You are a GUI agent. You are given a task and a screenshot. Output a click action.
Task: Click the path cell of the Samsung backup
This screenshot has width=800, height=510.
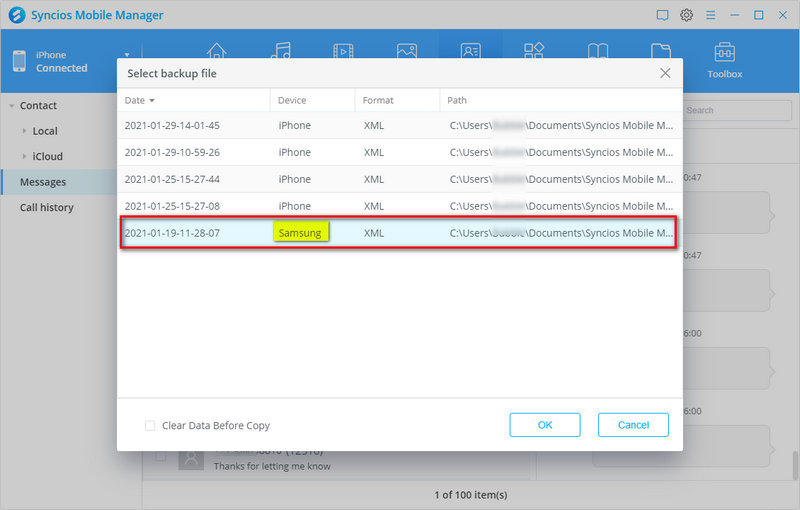[561, 233]
